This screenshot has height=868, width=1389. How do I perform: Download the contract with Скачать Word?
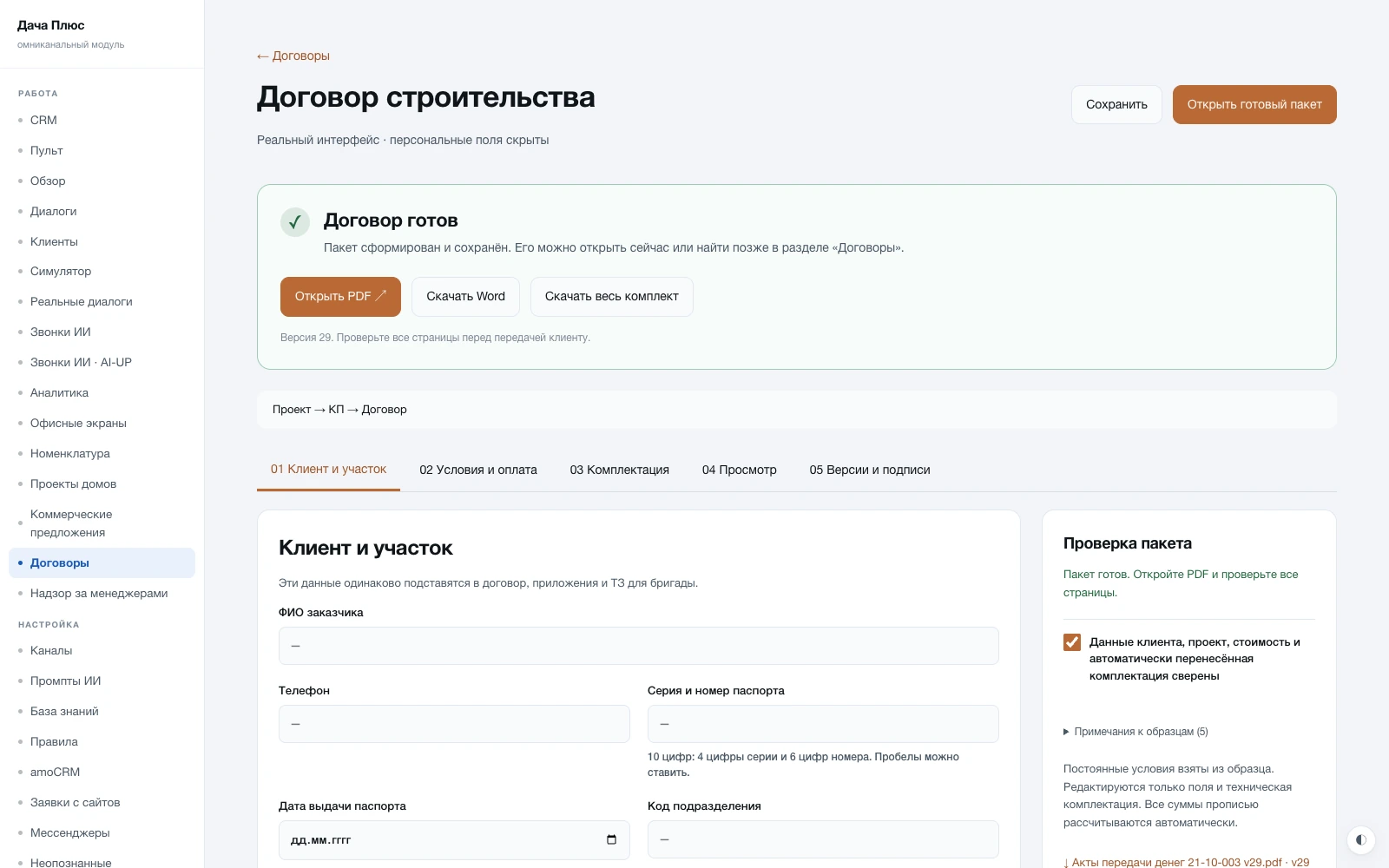coord(465,297)
